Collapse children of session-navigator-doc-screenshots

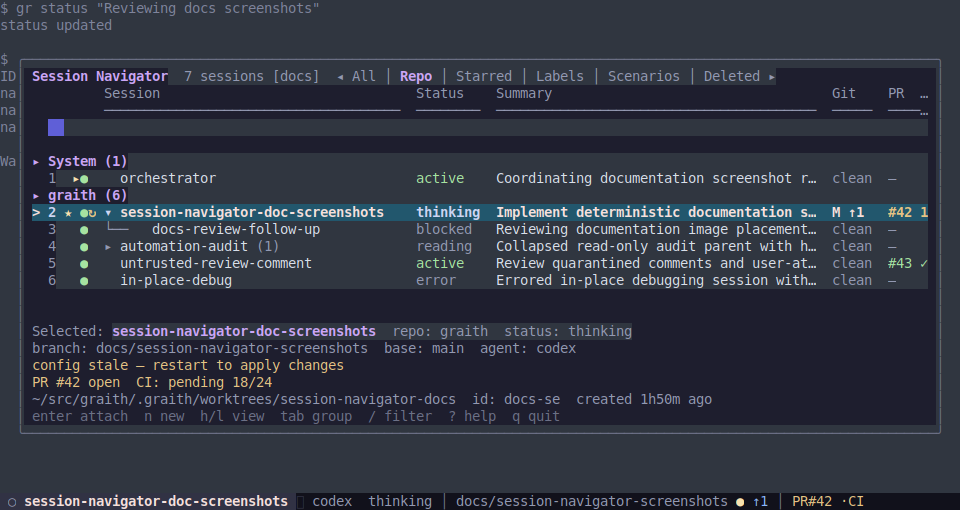pos(108,213)
